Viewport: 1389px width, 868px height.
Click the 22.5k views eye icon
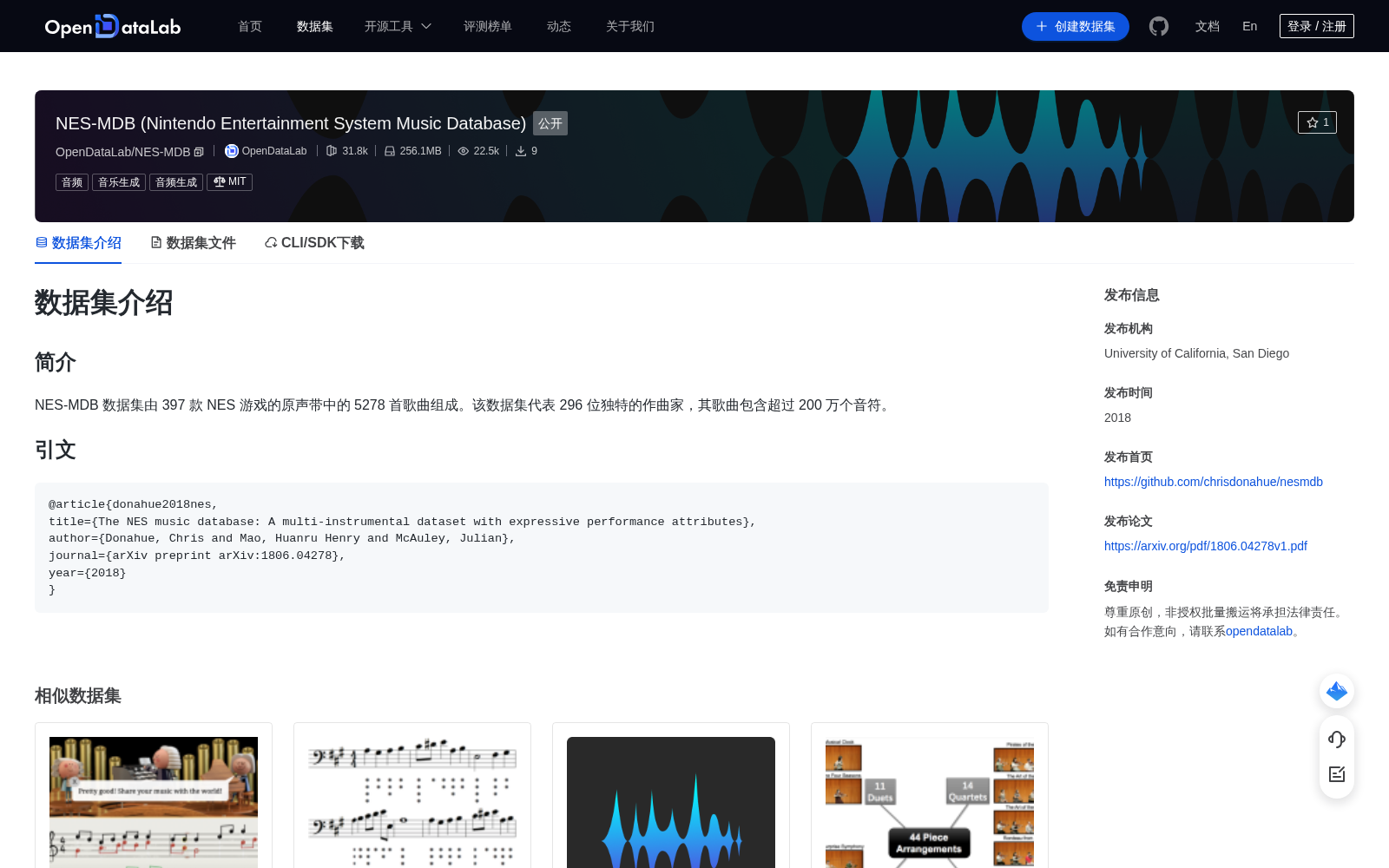click(464, 151)
